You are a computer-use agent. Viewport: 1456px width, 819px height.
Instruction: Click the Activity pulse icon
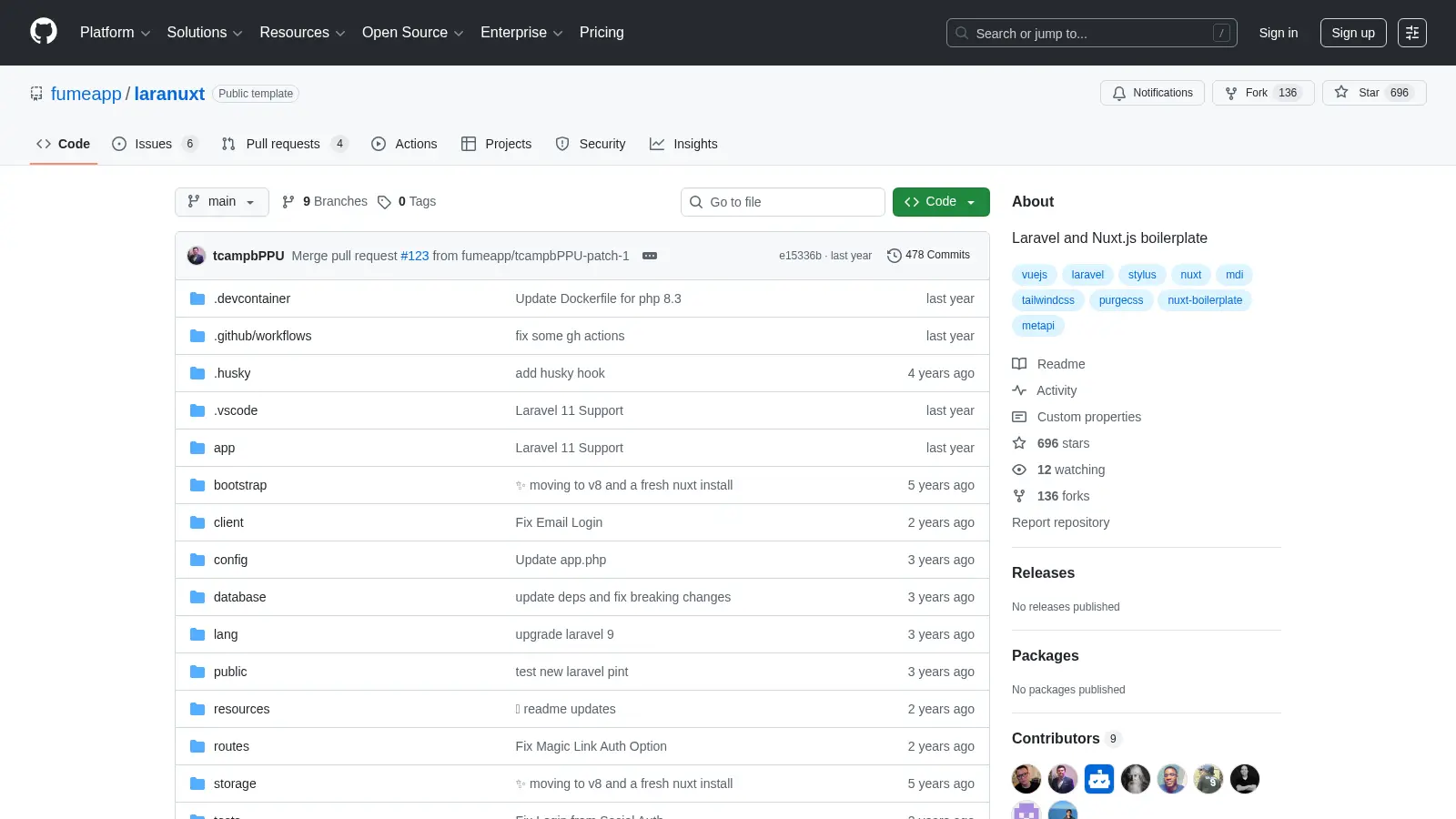pos(1019,390)
